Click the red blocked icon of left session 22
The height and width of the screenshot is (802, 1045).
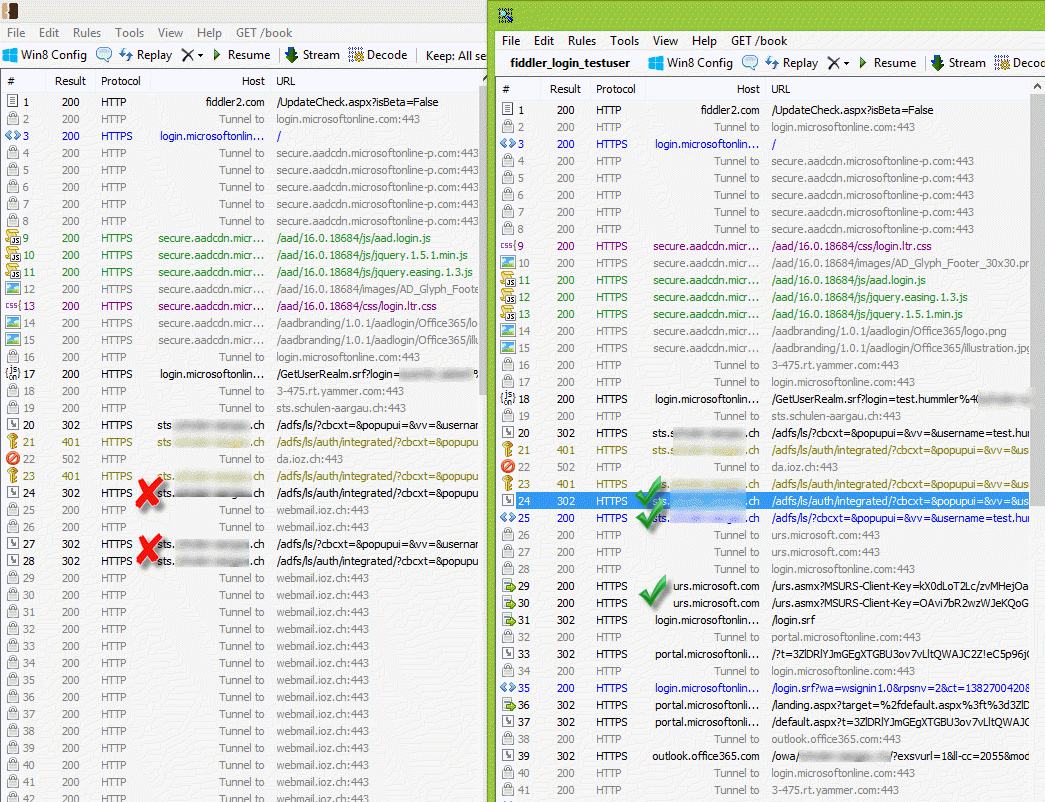click(x=13, y=459)
